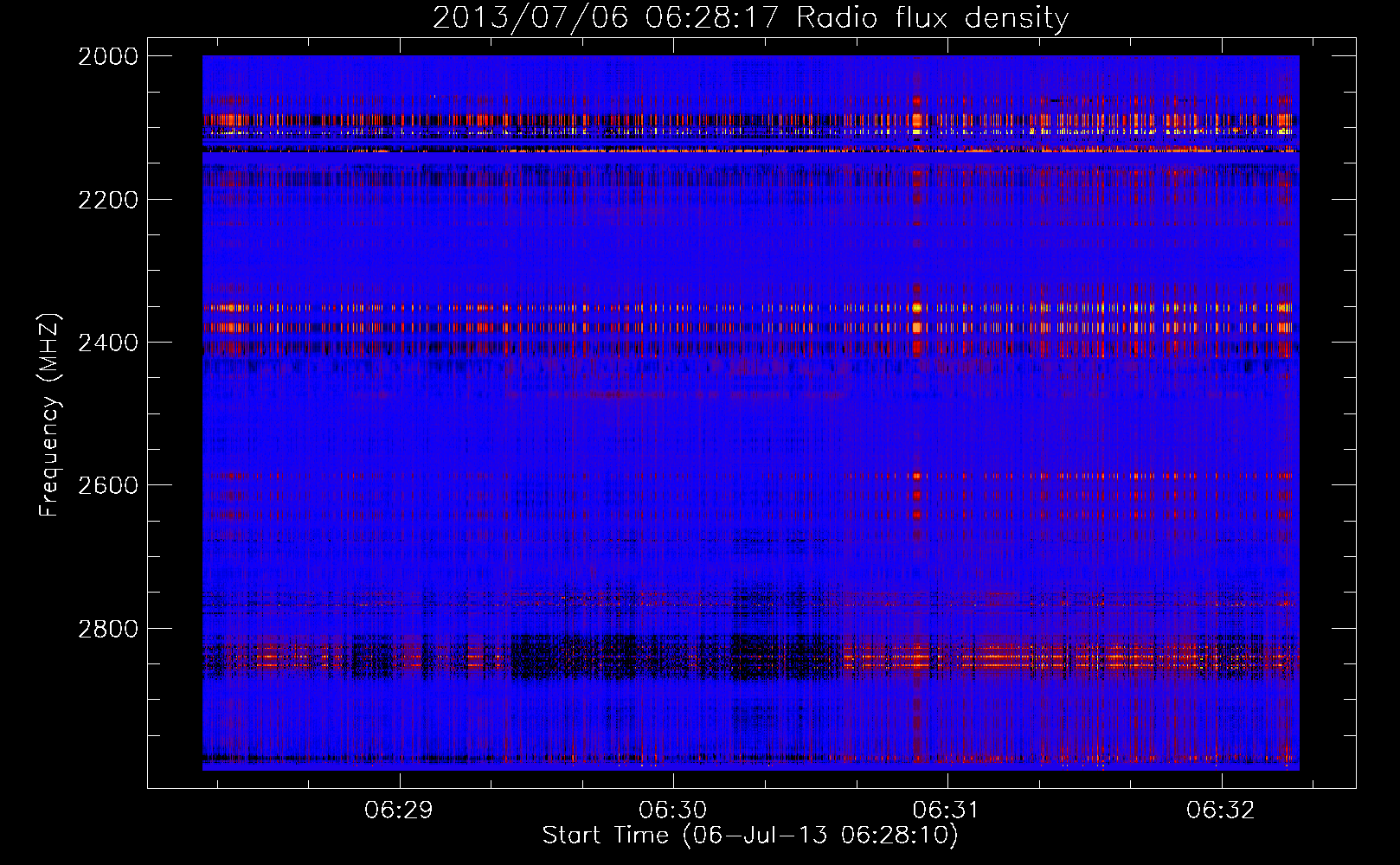Click the 06:31 time tick label
Viewport: 1400px width, 865px height.
point(947,811)
